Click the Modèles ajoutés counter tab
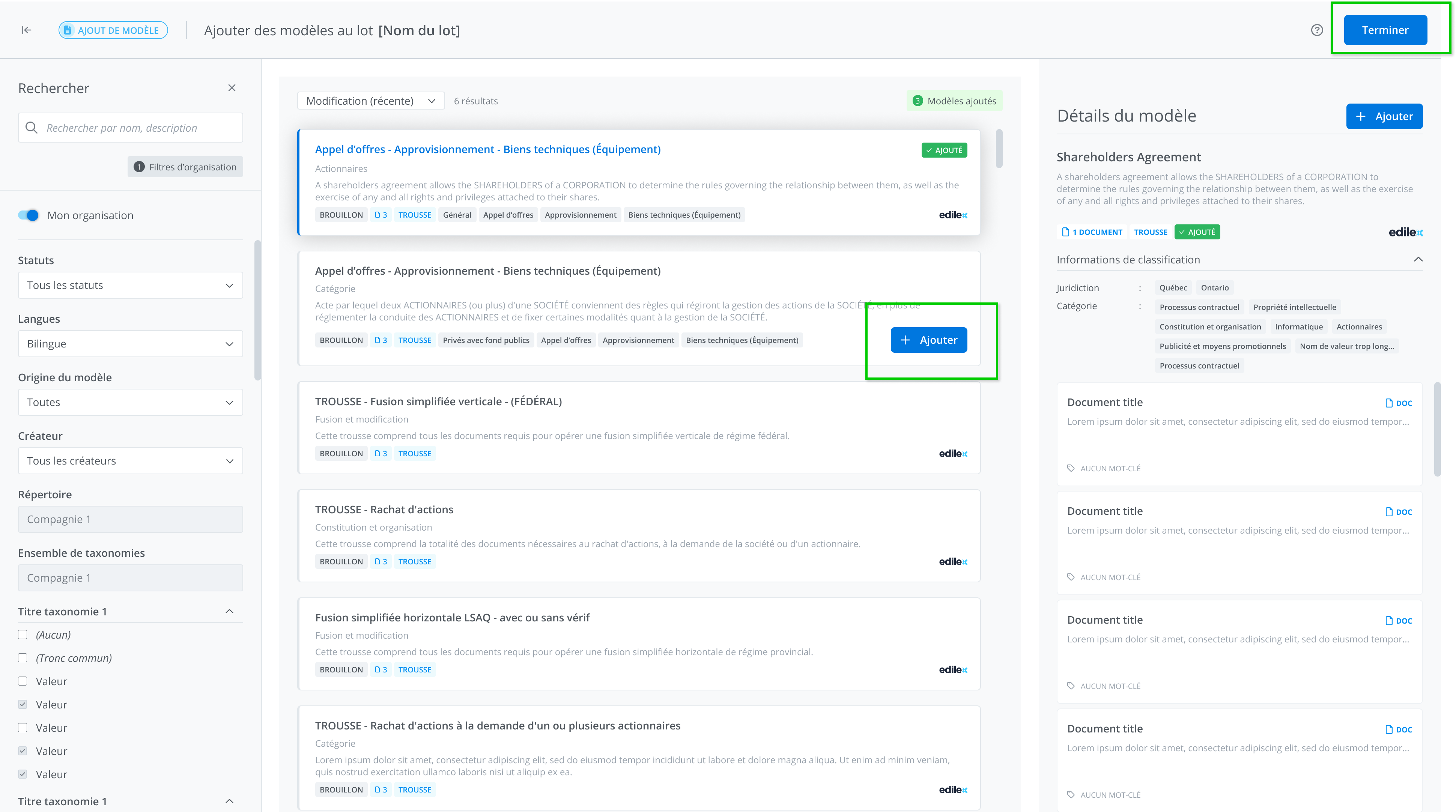Screen dimensions: 1456x812 tap(955, 101)
